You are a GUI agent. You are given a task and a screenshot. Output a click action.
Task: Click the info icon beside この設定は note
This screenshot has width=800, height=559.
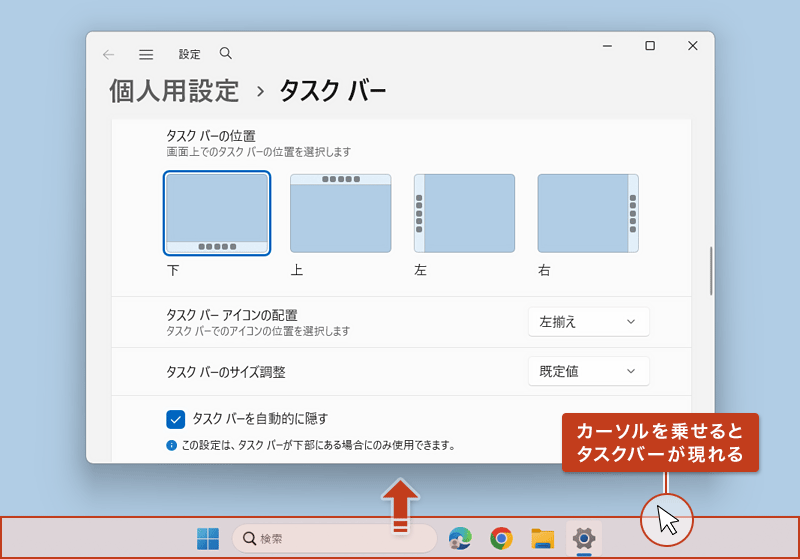pos(171,445)
